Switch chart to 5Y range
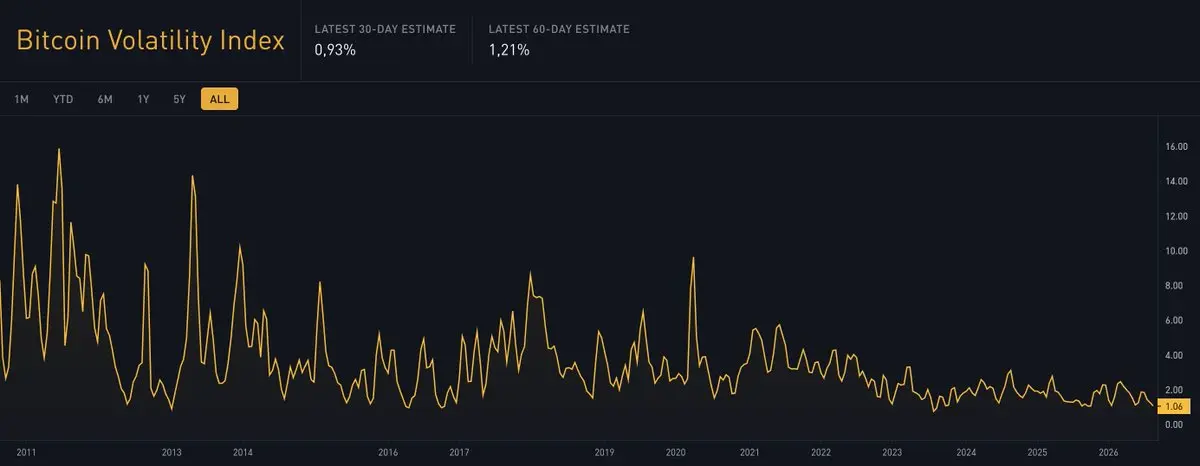The image size is (1200, 466). point(179,99)
